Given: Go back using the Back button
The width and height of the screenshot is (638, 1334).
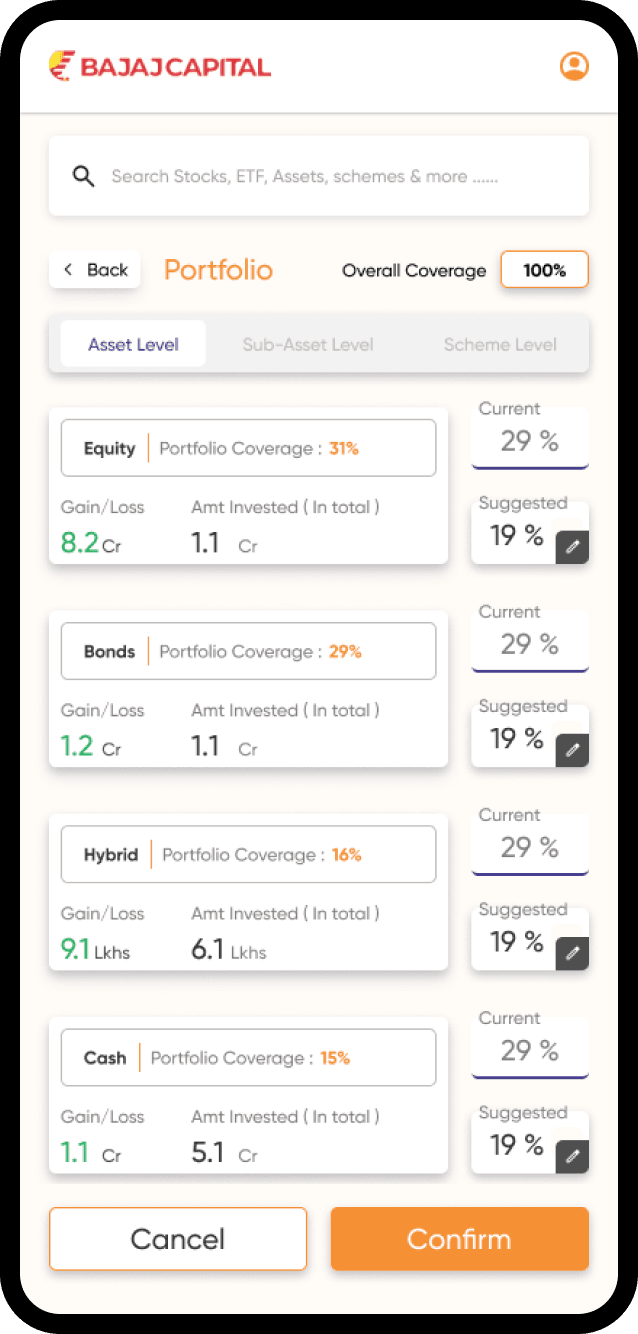Looking at the screenshot, I should 95,270.
